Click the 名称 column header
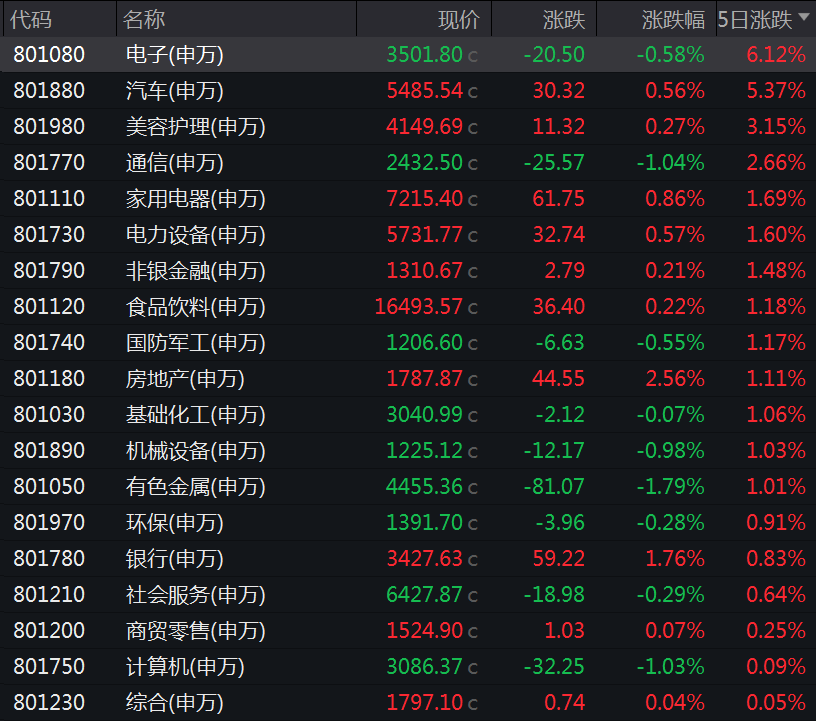 (144, 20)
